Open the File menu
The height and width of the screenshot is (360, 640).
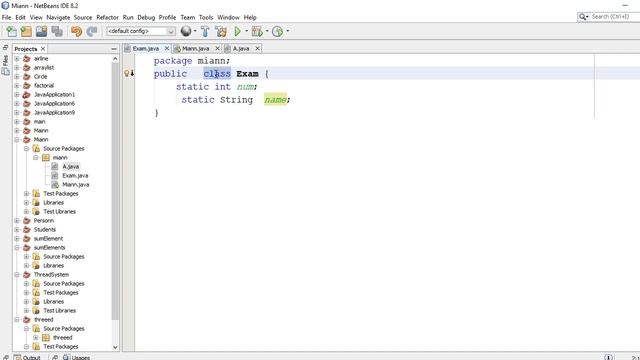pyautogui.click(x=7, y=18)
